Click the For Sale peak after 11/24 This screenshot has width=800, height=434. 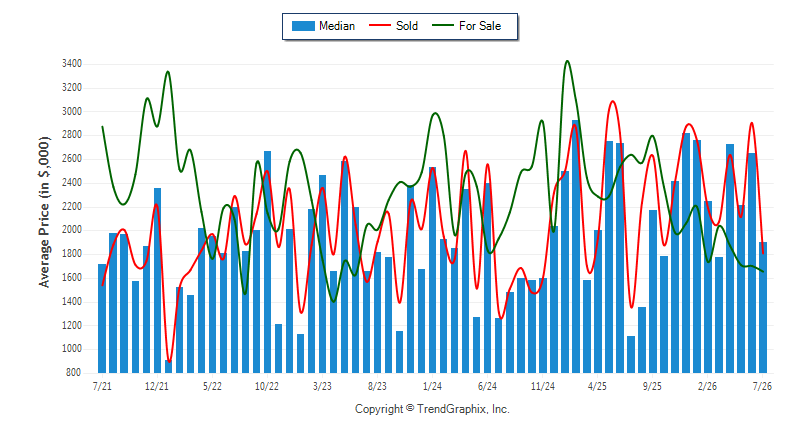[x=567, y=61]
